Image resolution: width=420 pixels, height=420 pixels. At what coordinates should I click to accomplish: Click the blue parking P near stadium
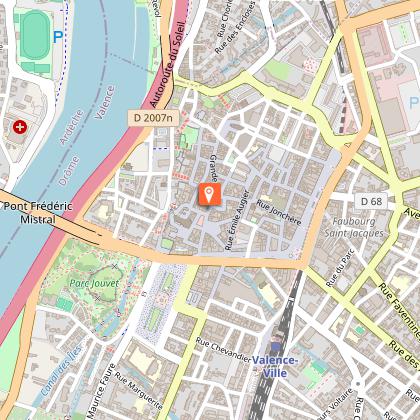(58, 37)
